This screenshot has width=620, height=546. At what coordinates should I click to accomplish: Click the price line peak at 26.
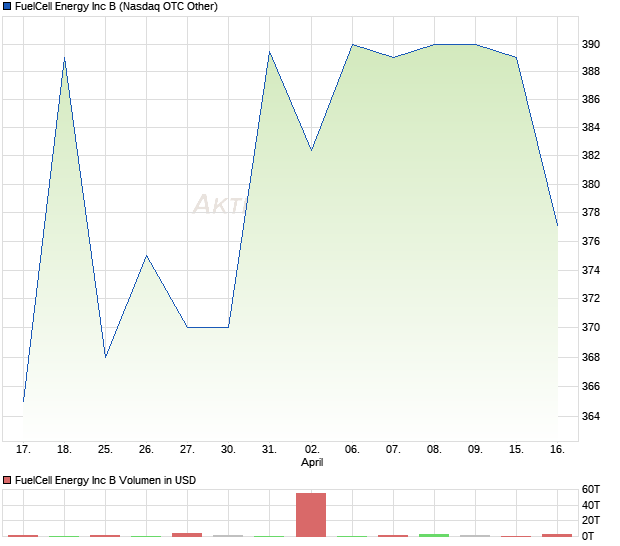tap(146, 256)
